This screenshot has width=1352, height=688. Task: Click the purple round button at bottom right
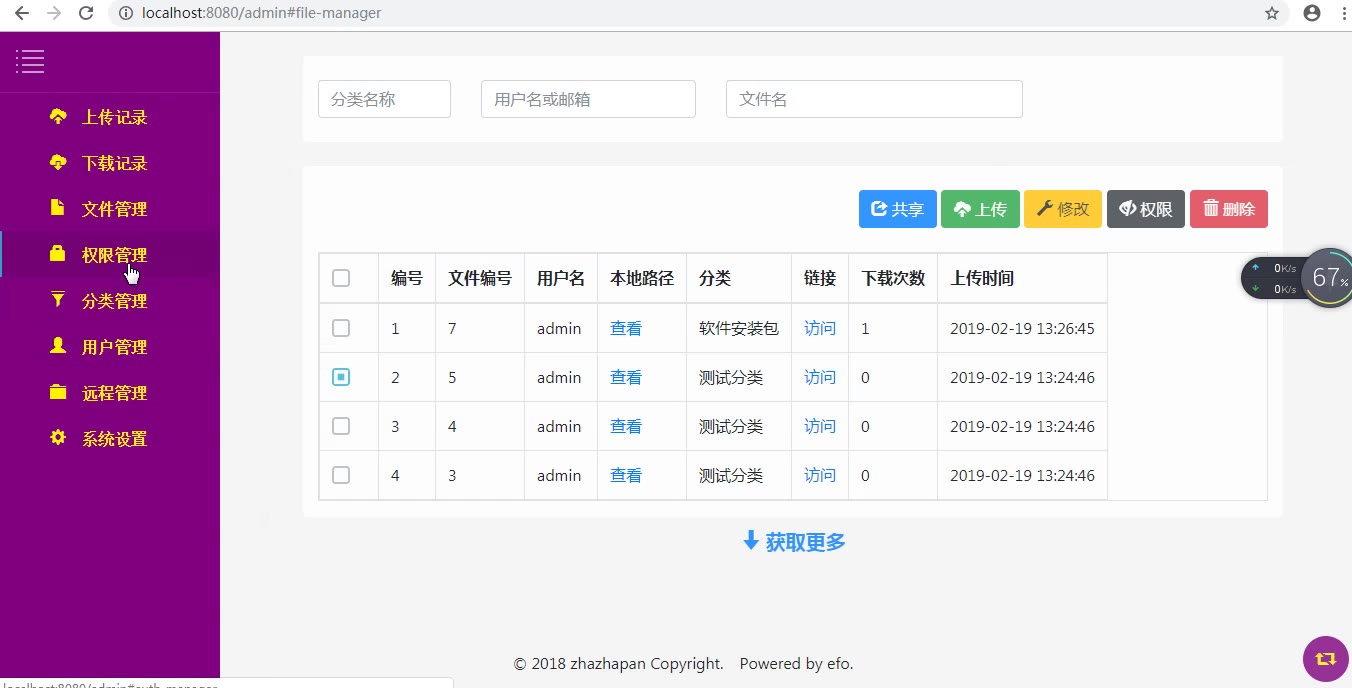pyautogui.click(x=1325, y=659)
